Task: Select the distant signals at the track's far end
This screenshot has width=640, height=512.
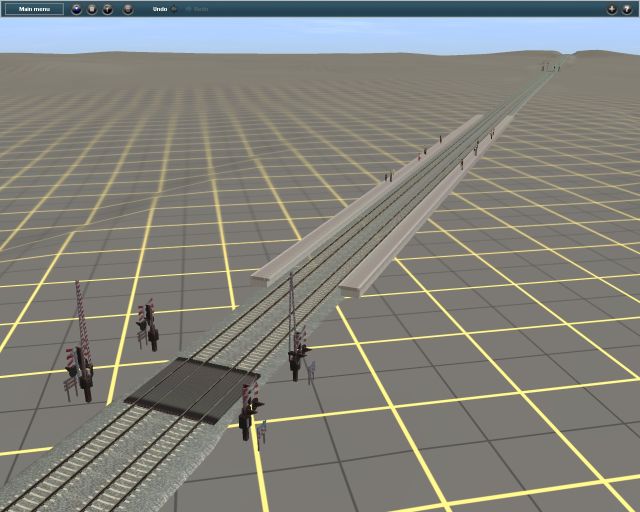Action: (x=547, y=67)
